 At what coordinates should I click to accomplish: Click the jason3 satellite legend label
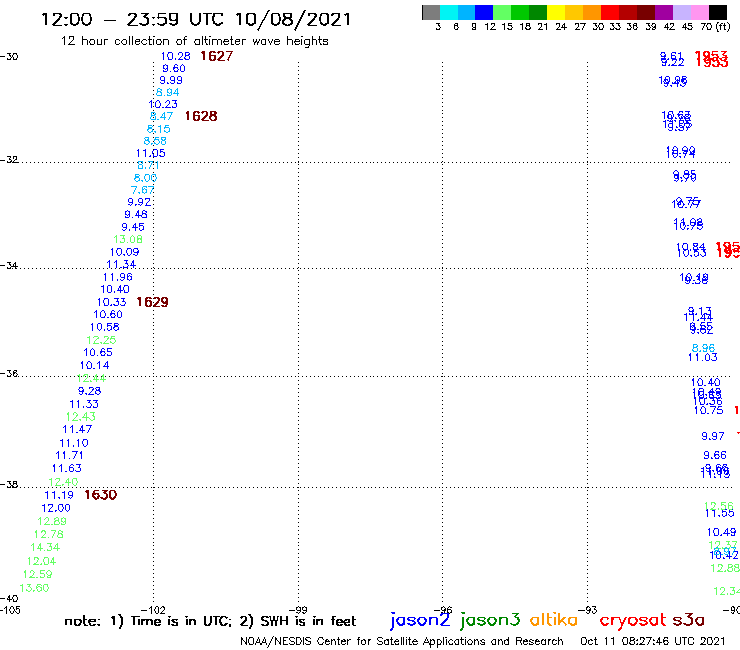click(x=490, y=620)
